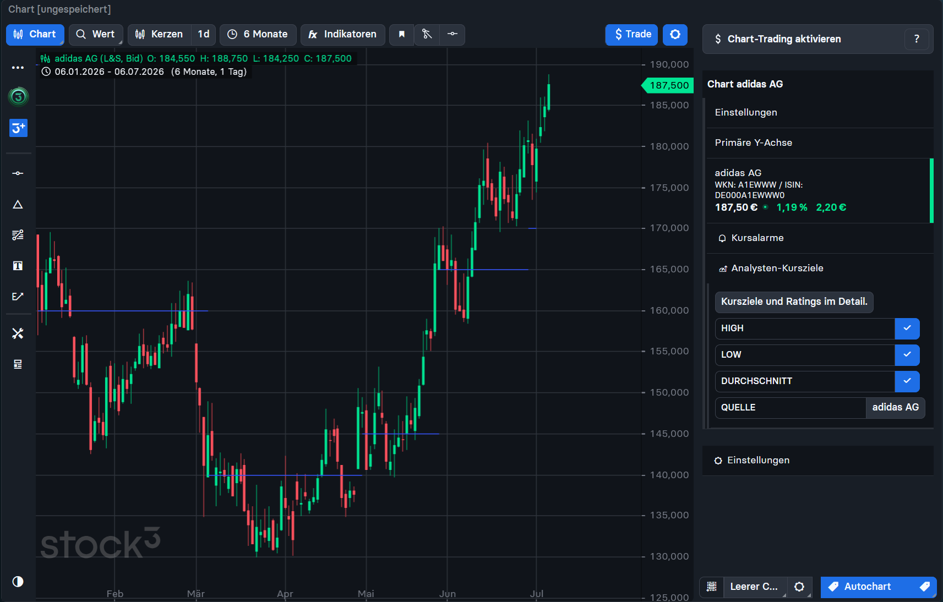The height and width of the screenshot is (602, 943).
Task: Click the blue Trade button
Action: click(631, 34)
